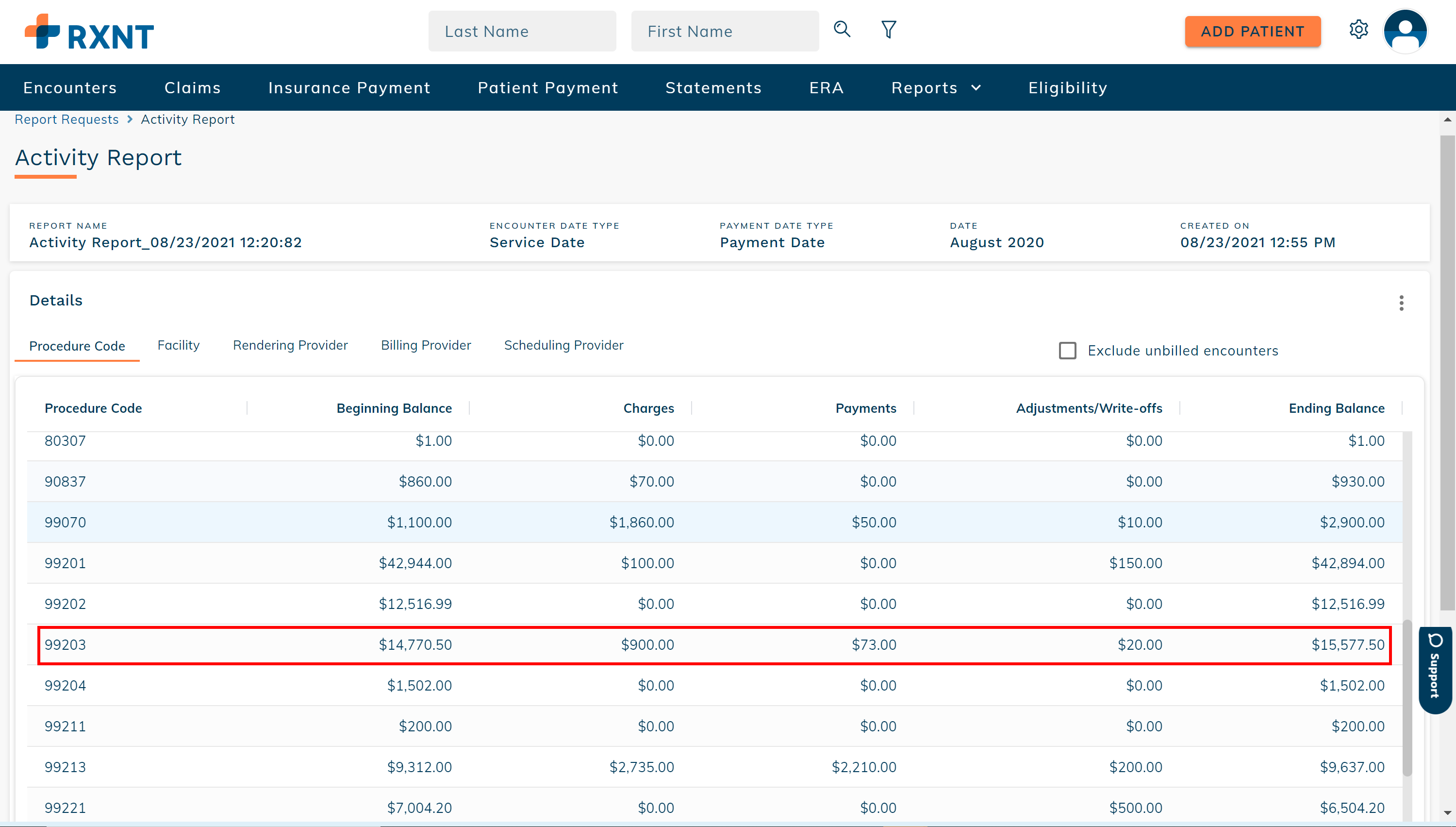
Task: Click the $2,210.00 payments value
Action: (x=864, y=768)
